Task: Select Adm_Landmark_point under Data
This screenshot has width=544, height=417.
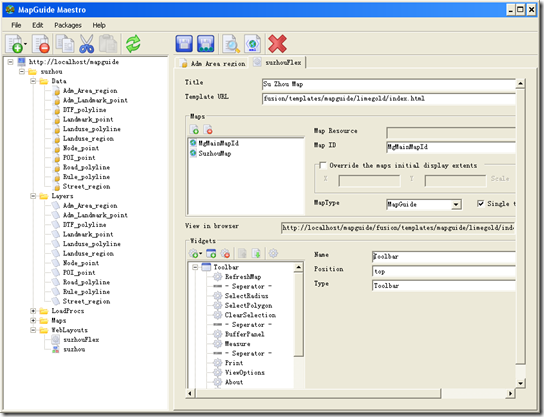Action: (x=95, y=100)
